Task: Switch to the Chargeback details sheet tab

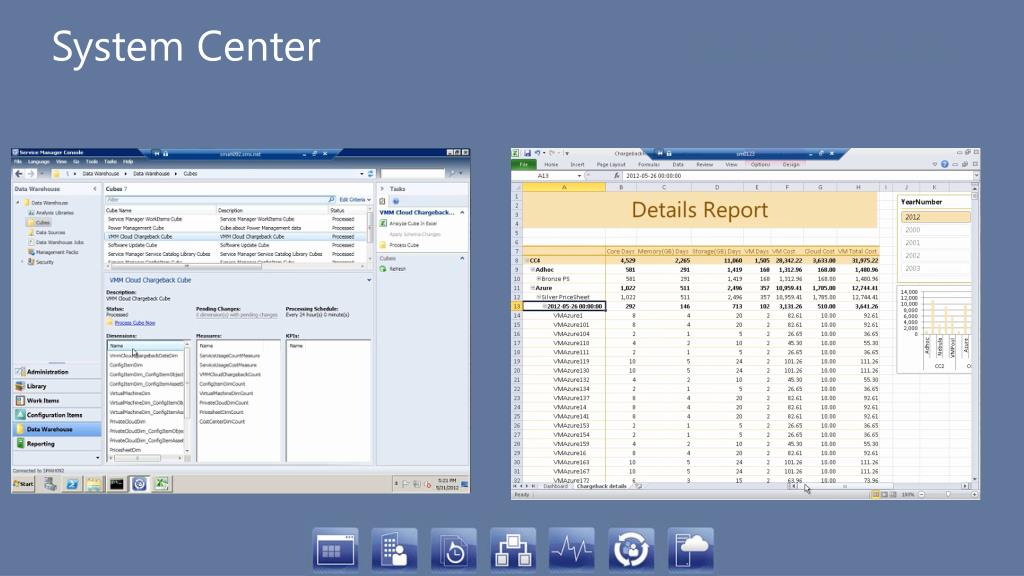Action: coord(601,486)
